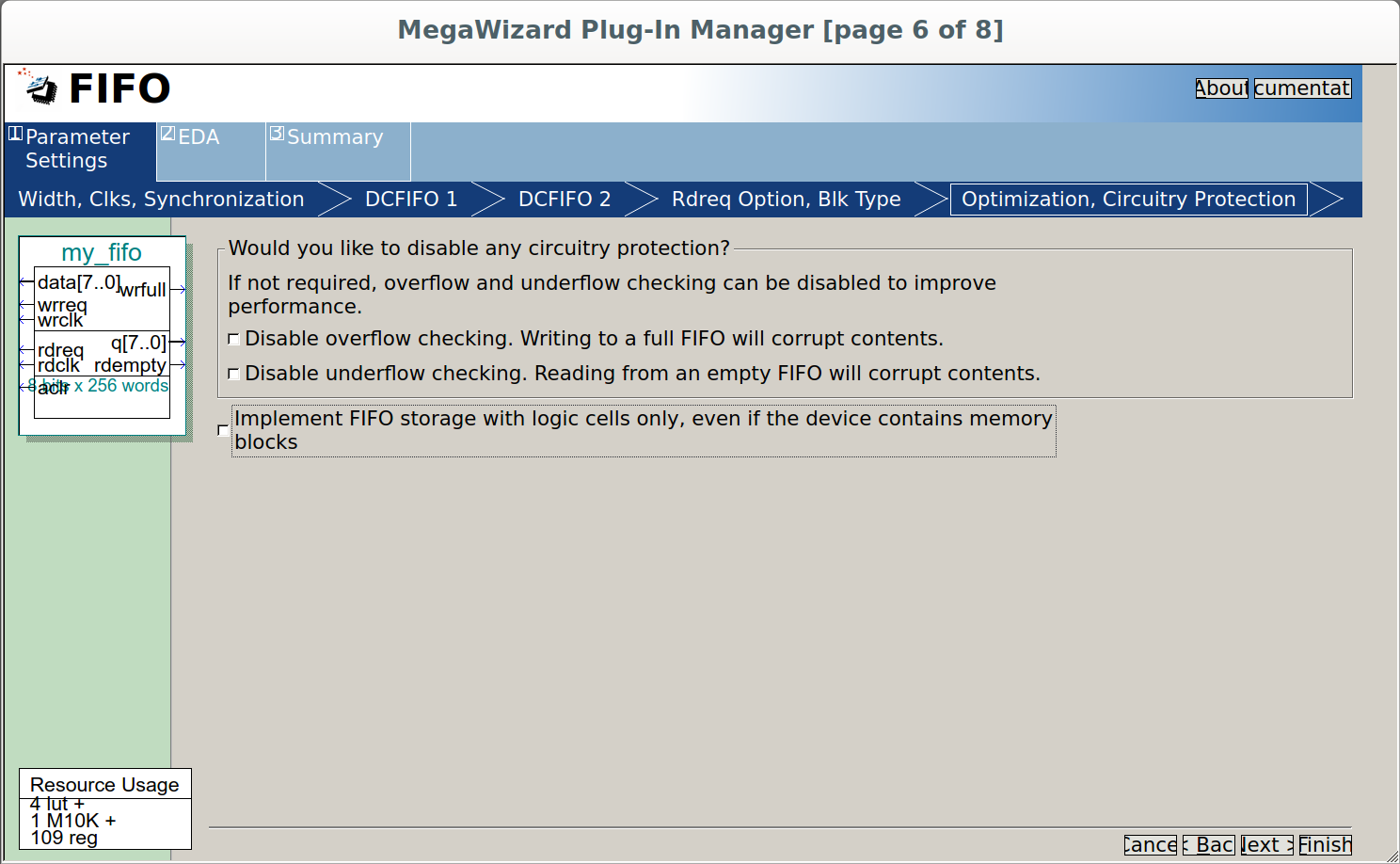Switch to the Summary tab

(x=338, y=151)
